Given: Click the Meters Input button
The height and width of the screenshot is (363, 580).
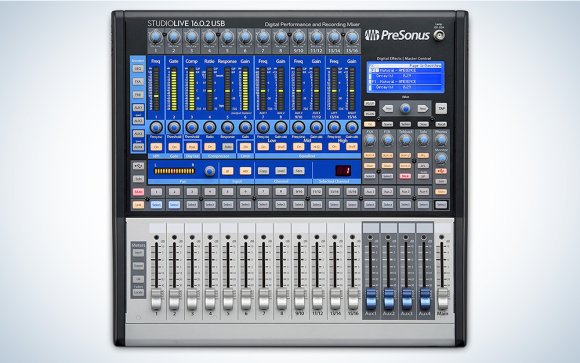Looking at the screenshot, I should pos(138,253).
